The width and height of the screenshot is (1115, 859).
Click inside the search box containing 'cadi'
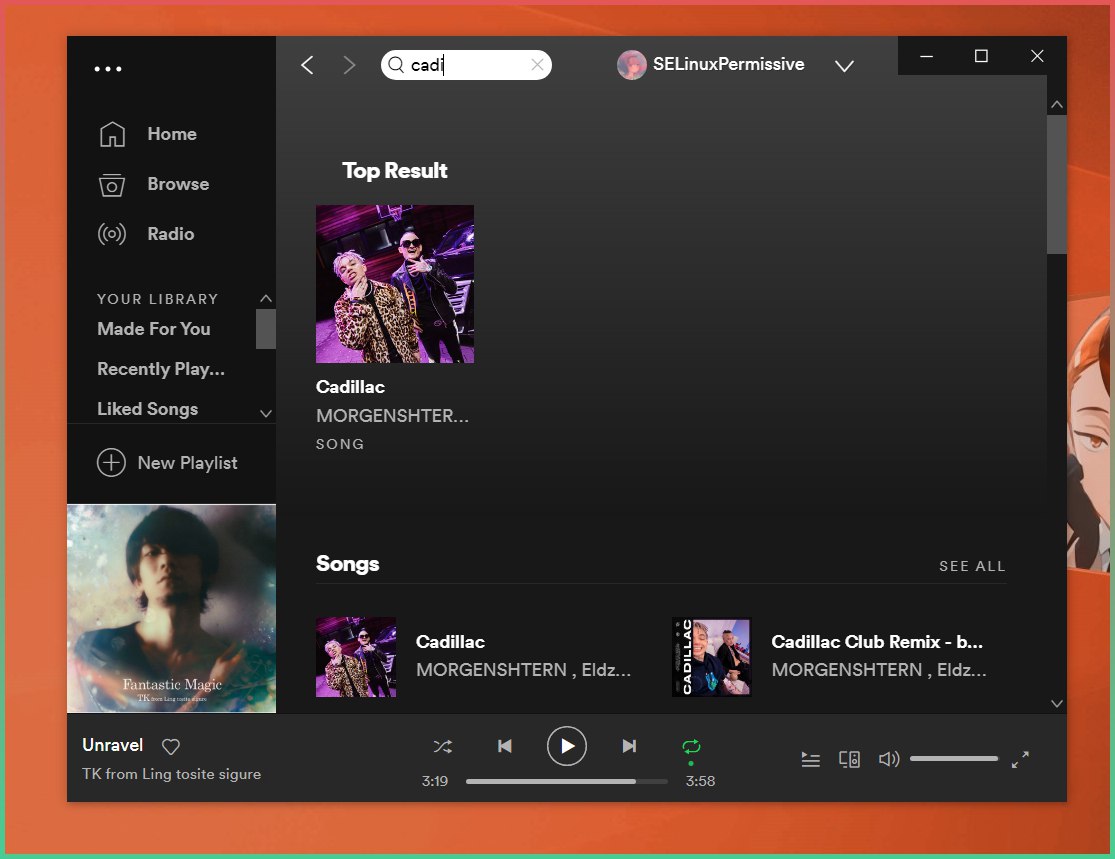[466, 65]
